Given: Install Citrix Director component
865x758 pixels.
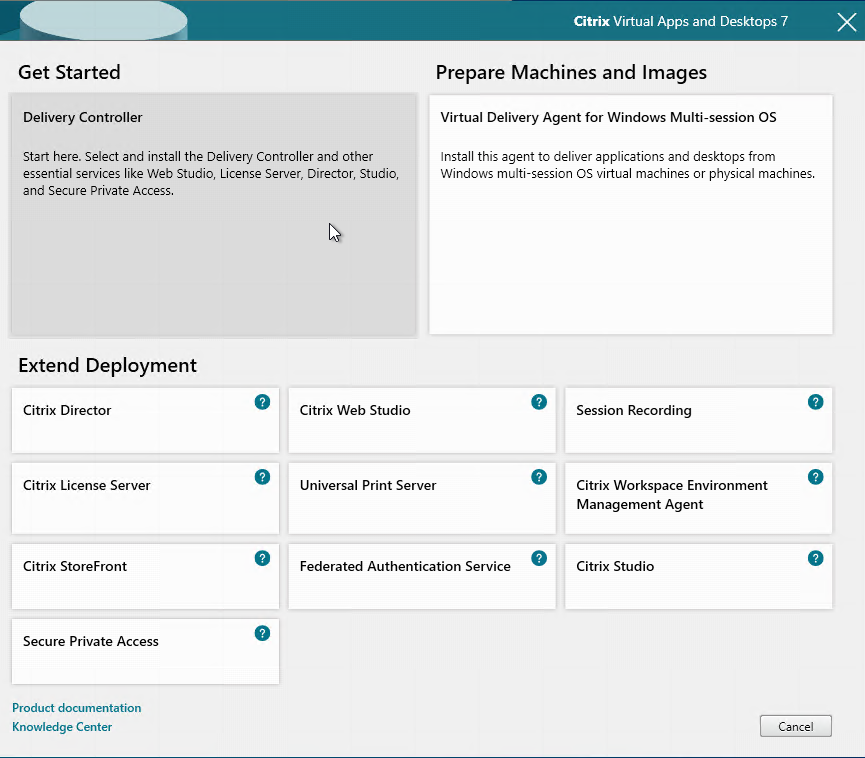Looking at the screenshot, I should tap(130, 422).
